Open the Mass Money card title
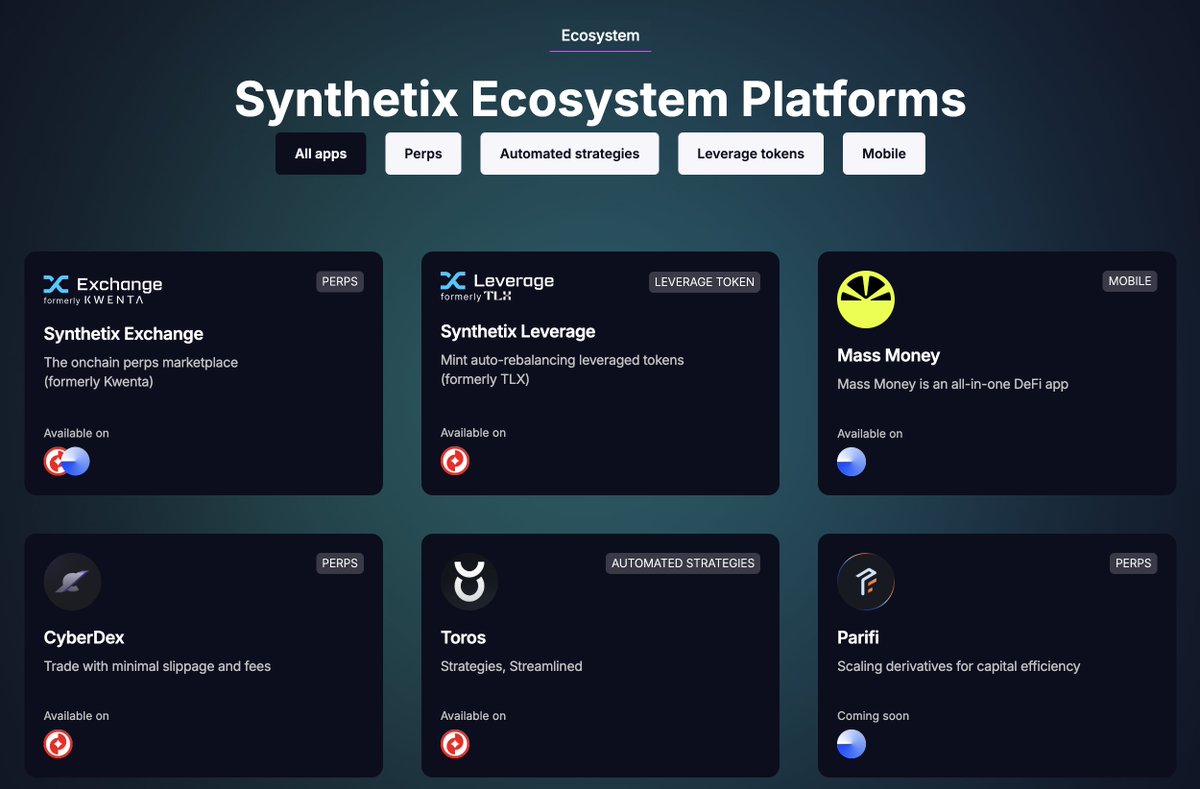The image size is (1200, 789). tap(888, 355)
